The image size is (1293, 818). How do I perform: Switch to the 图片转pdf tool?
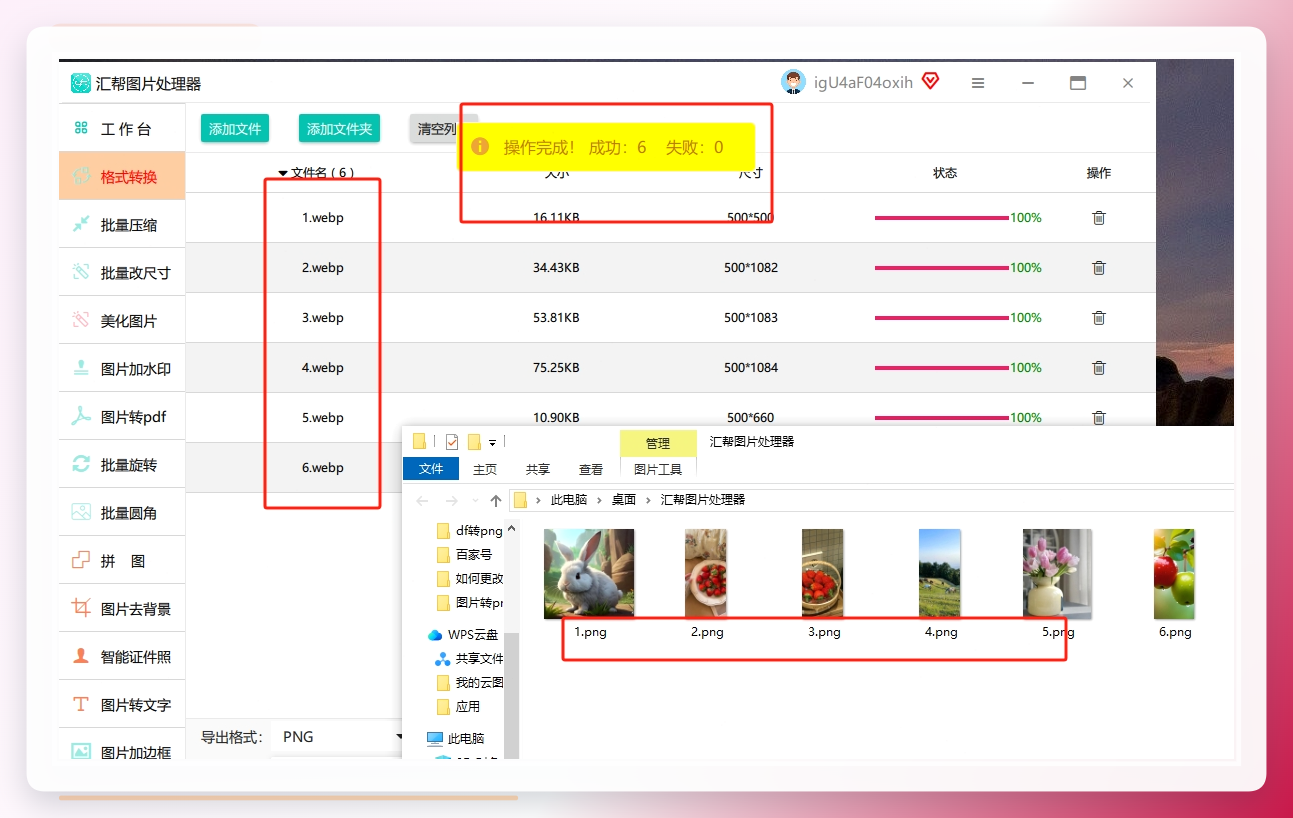tap(122, 417)
